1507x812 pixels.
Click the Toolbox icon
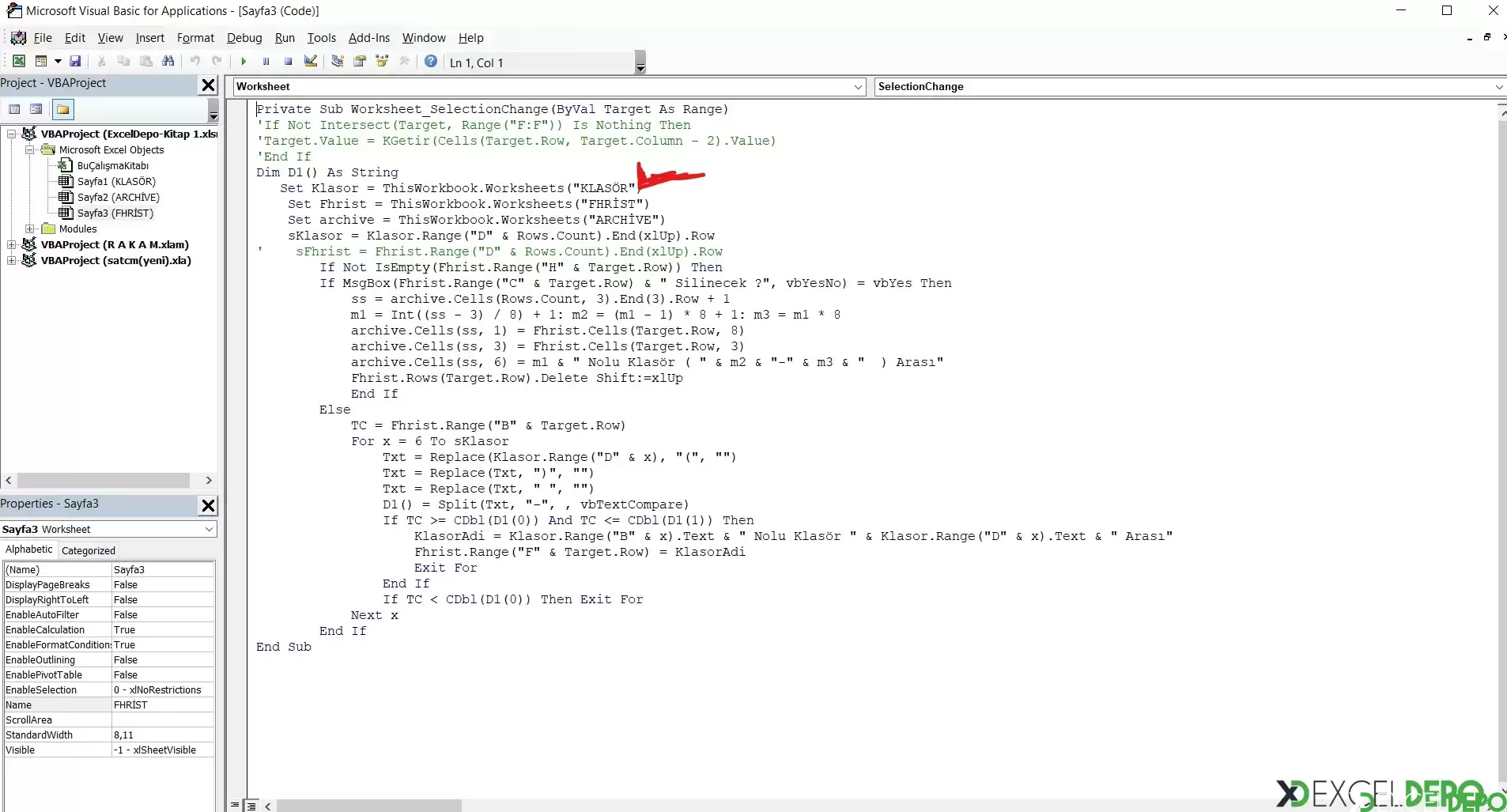point(405,62)
